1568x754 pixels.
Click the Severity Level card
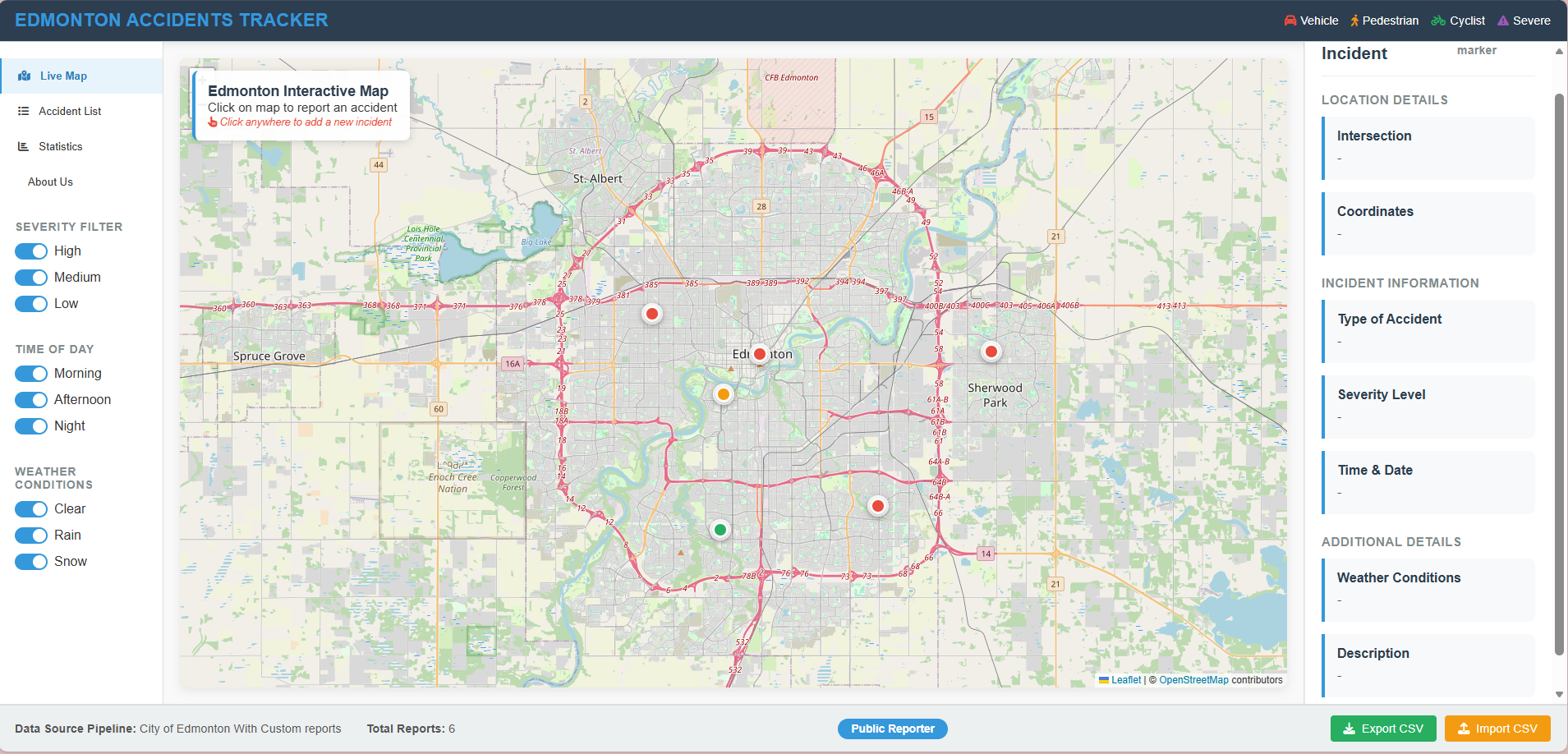pos(1428,407)
